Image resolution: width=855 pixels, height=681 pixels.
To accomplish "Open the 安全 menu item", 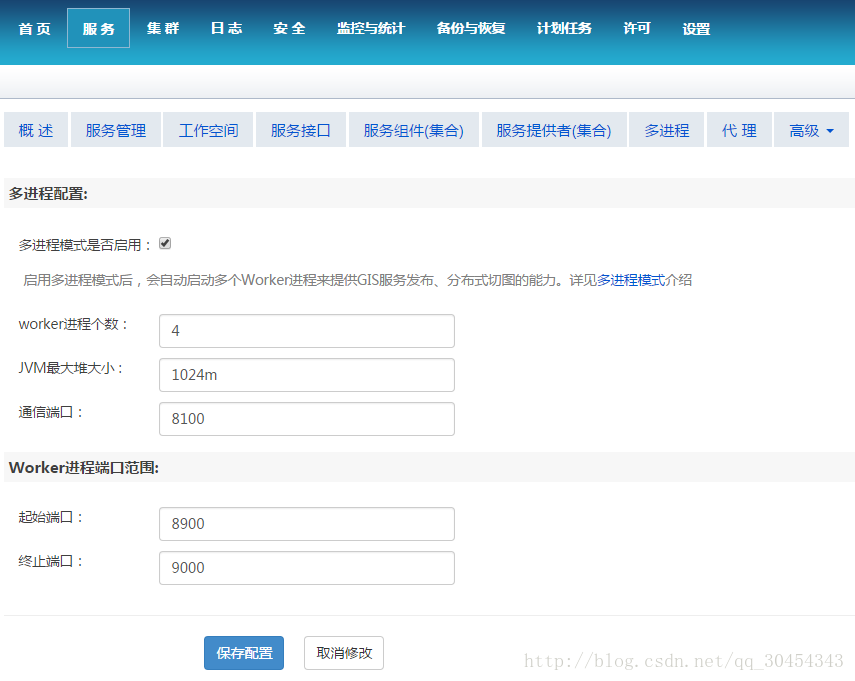I will [x=290, y=28].
